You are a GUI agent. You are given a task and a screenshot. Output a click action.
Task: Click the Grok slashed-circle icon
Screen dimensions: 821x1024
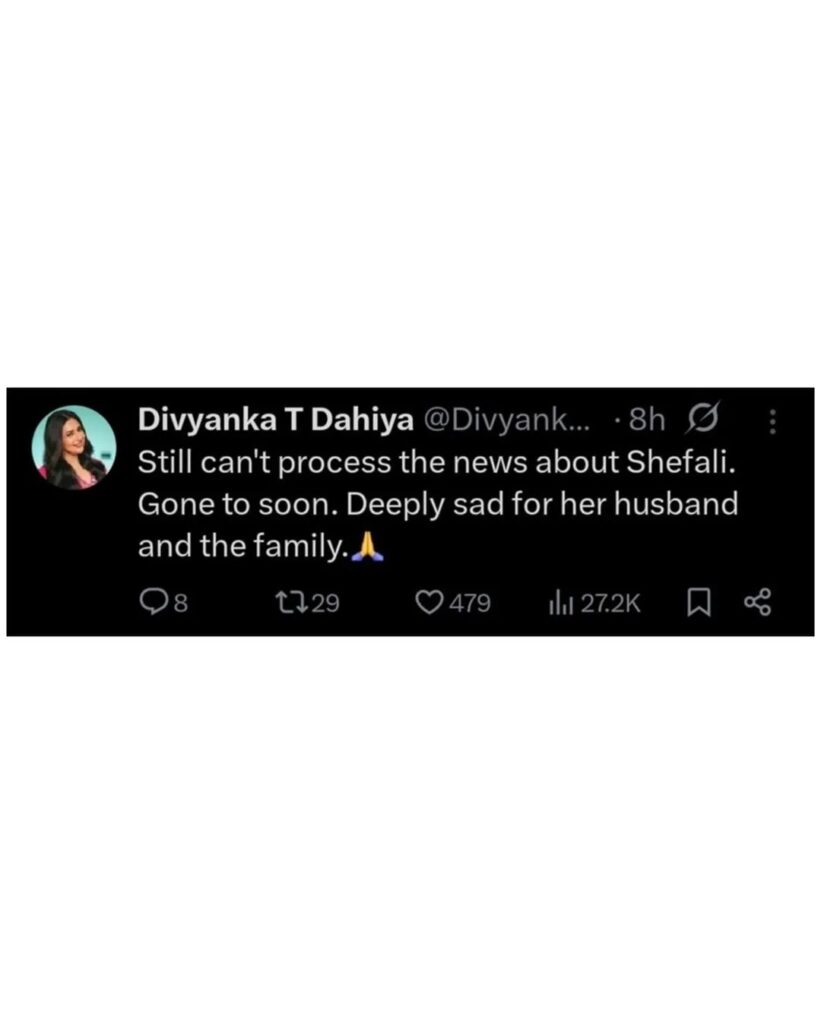coord(702,418)
